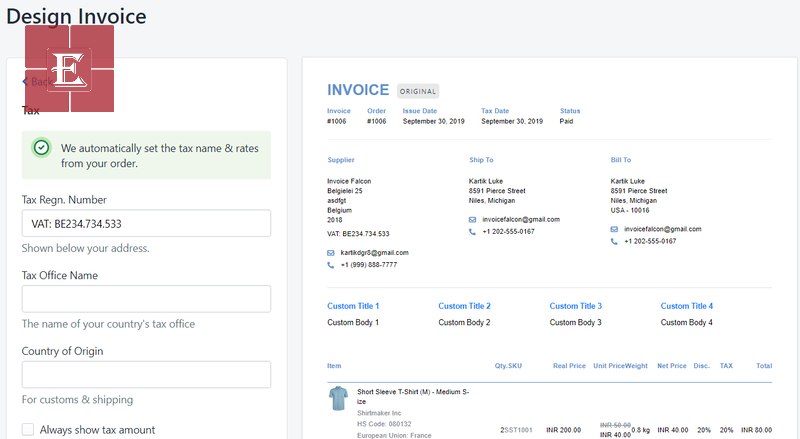The width and height of the screenshot is (800, 439).
Task: Click the blue t-shirt product thumbnail
Action: point(338,400)
